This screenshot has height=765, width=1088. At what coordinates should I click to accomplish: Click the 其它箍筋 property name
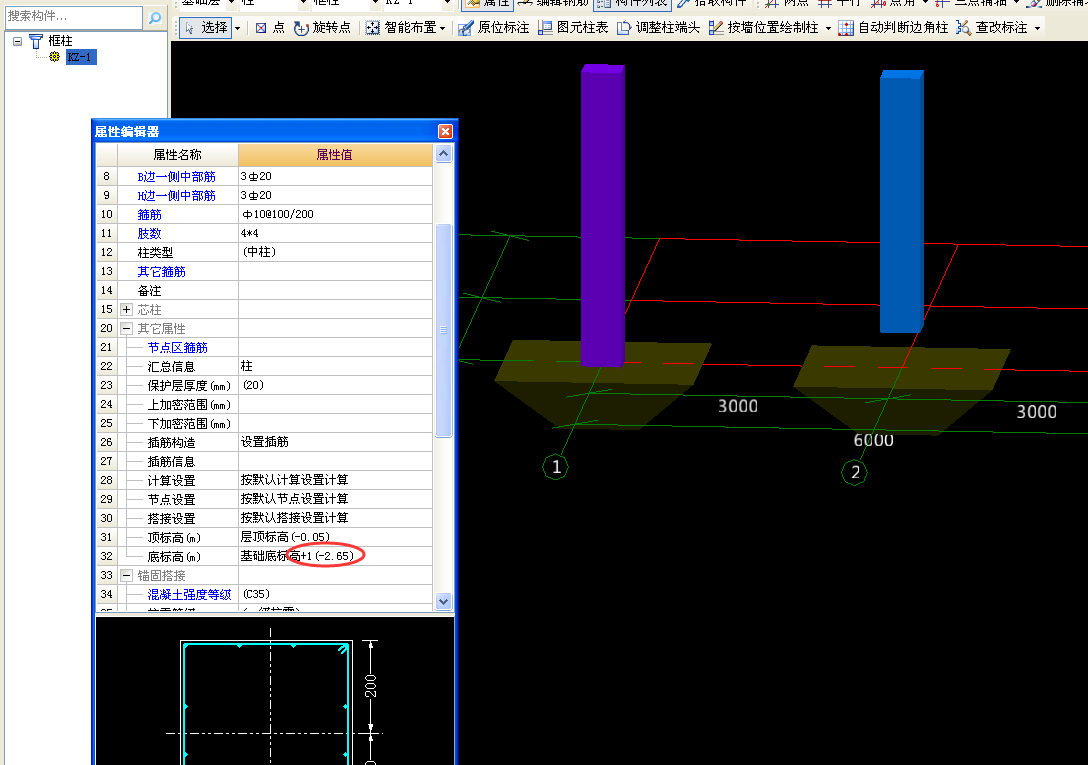pyautogui.click(x=162, y=271)
